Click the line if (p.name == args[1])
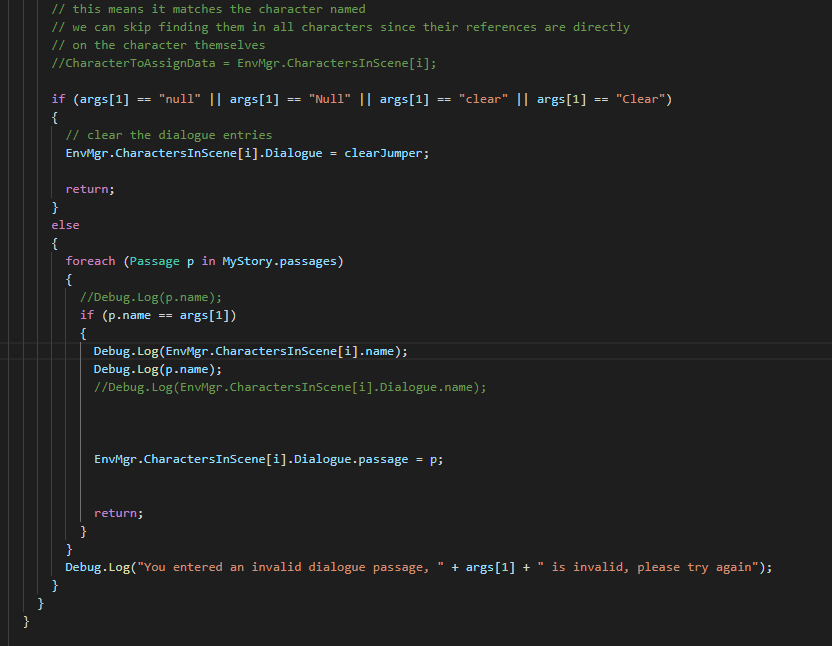 pyautogui.click(x=158, y=315)
